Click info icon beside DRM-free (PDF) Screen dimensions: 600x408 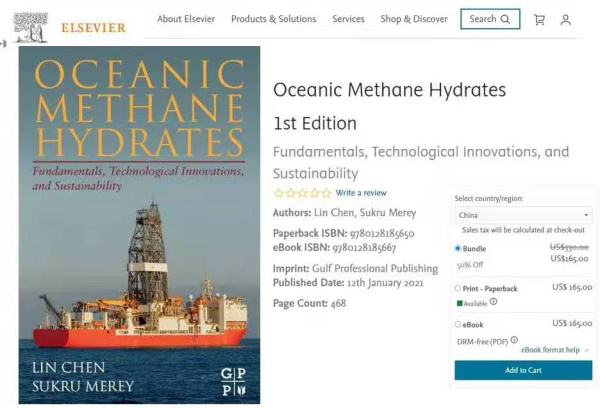(x=516, y=341)
